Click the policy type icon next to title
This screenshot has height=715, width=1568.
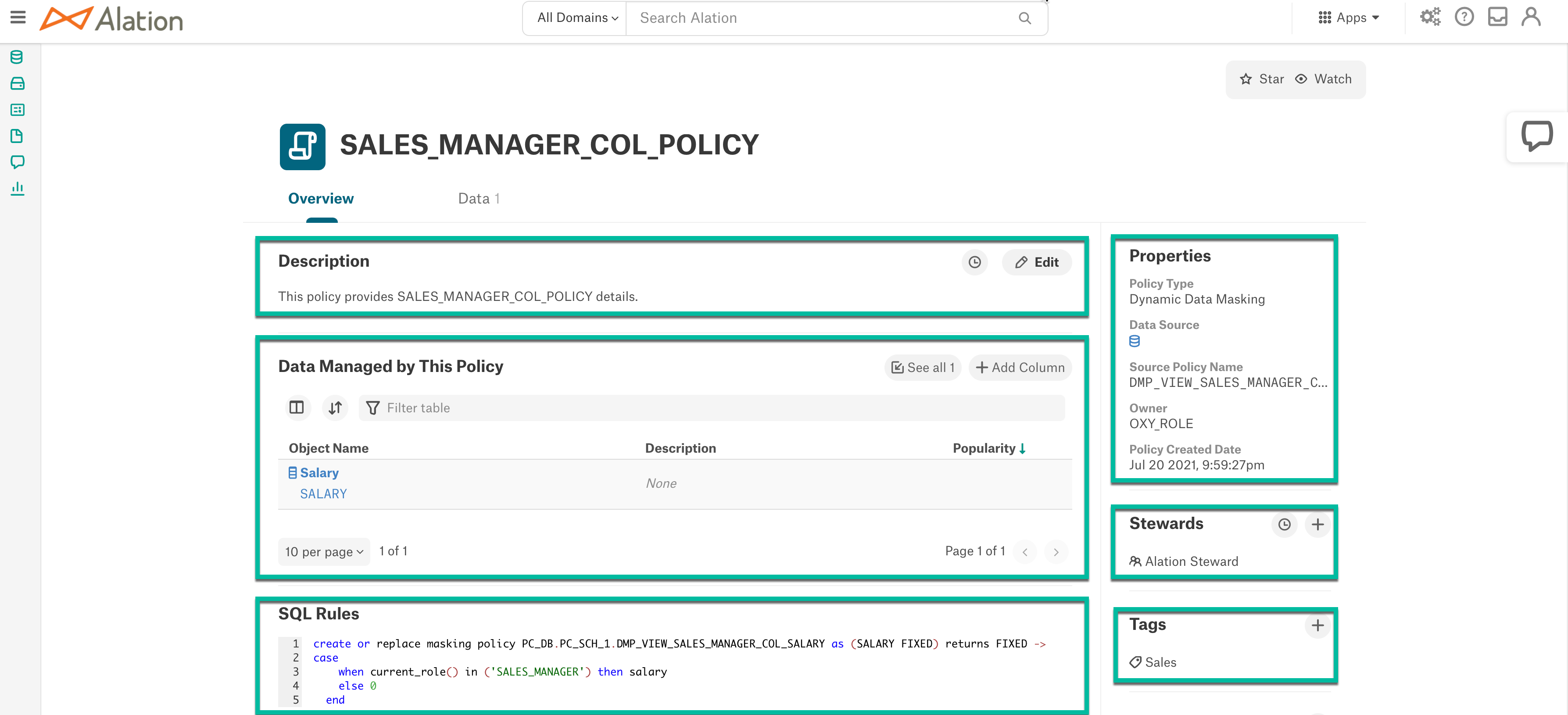[303, 147]
